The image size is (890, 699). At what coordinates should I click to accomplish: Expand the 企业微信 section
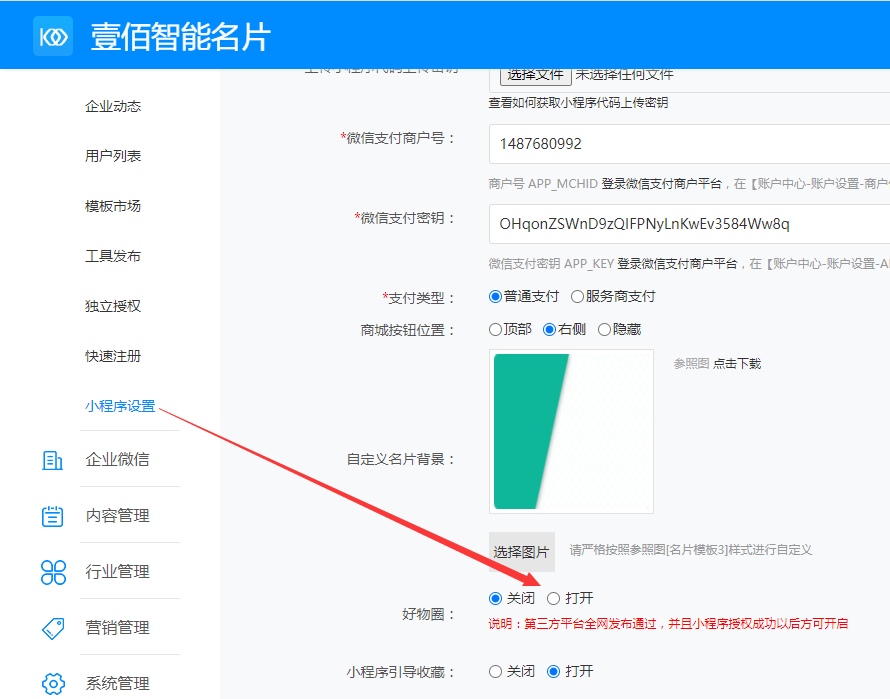pos(117,459)
